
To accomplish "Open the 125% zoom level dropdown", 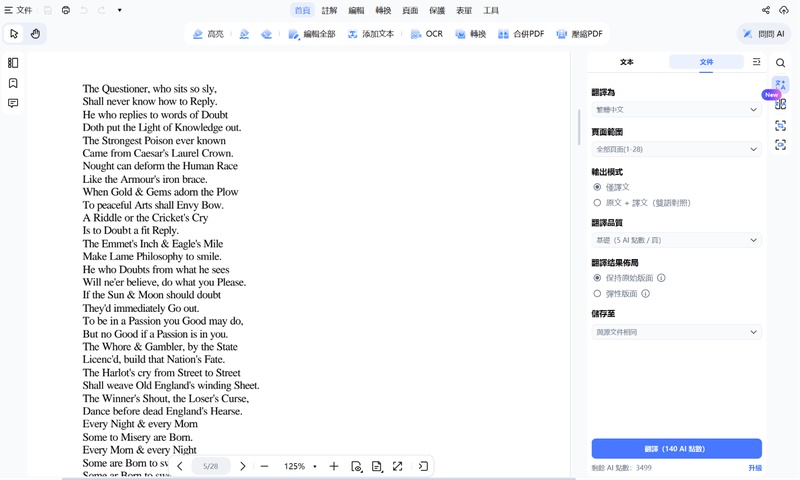I will pos(300,466).
